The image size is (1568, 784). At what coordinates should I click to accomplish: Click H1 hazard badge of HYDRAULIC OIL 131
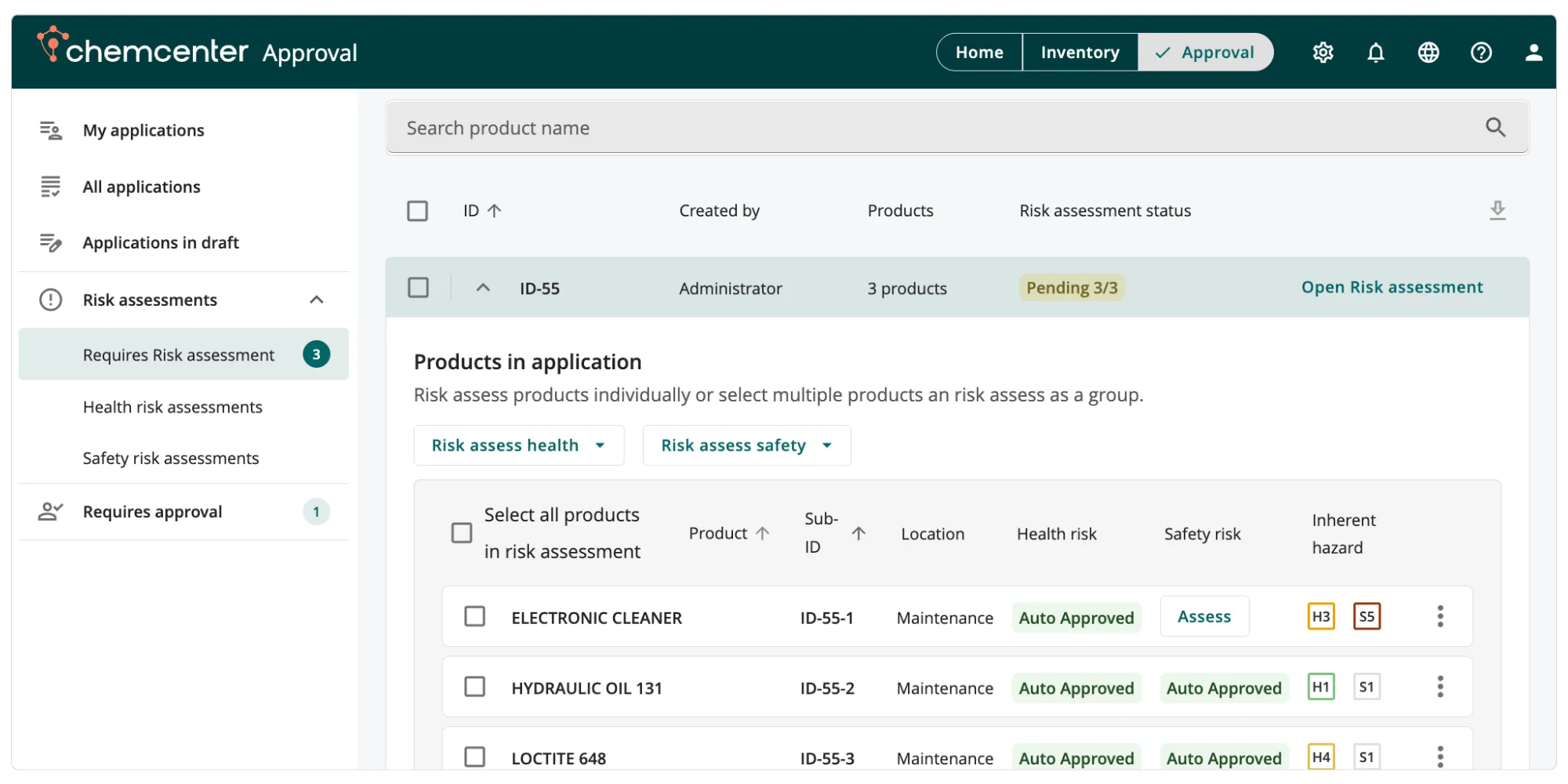[x=1321, y=687]
